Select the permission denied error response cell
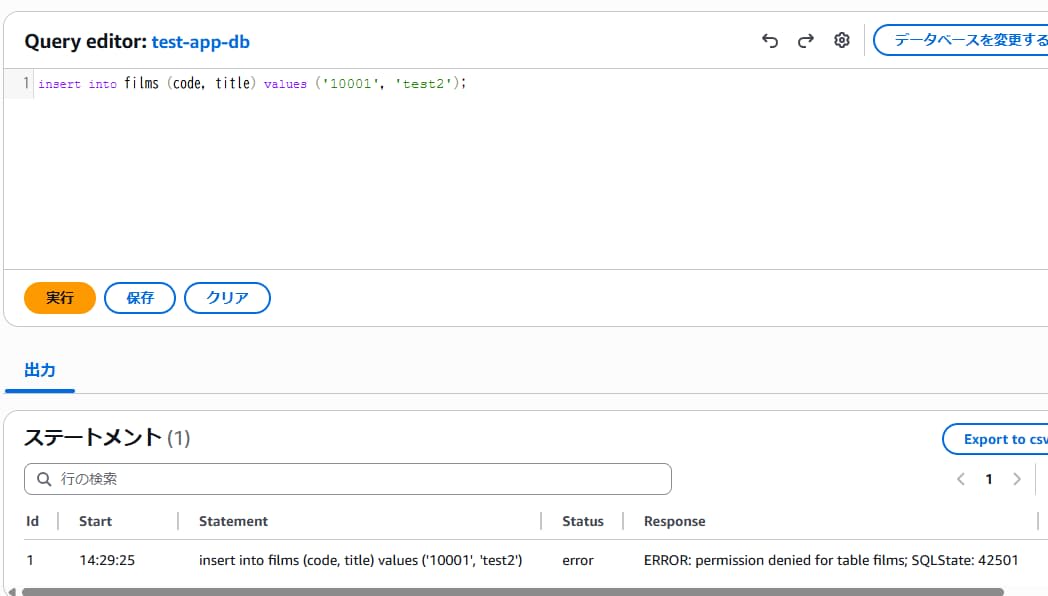This screenshot has height=596, width=1048. [x=831, y=560]
